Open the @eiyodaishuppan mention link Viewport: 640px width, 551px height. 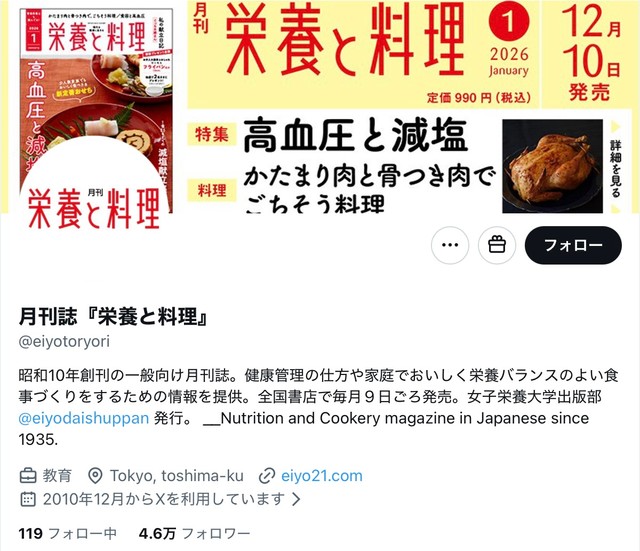click(84, 418)
